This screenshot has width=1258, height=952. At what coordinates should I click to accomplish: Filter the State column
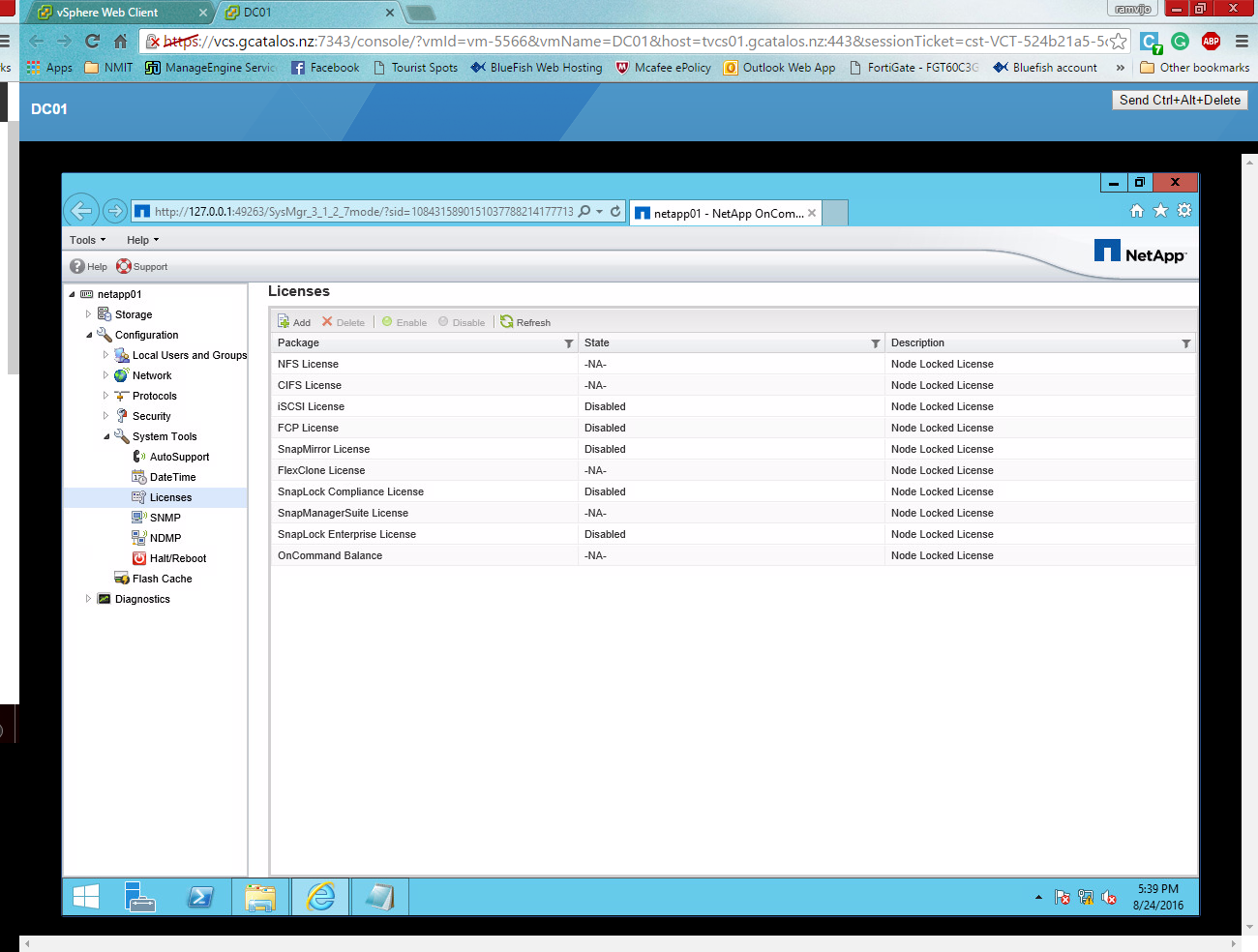click(876, 343)
